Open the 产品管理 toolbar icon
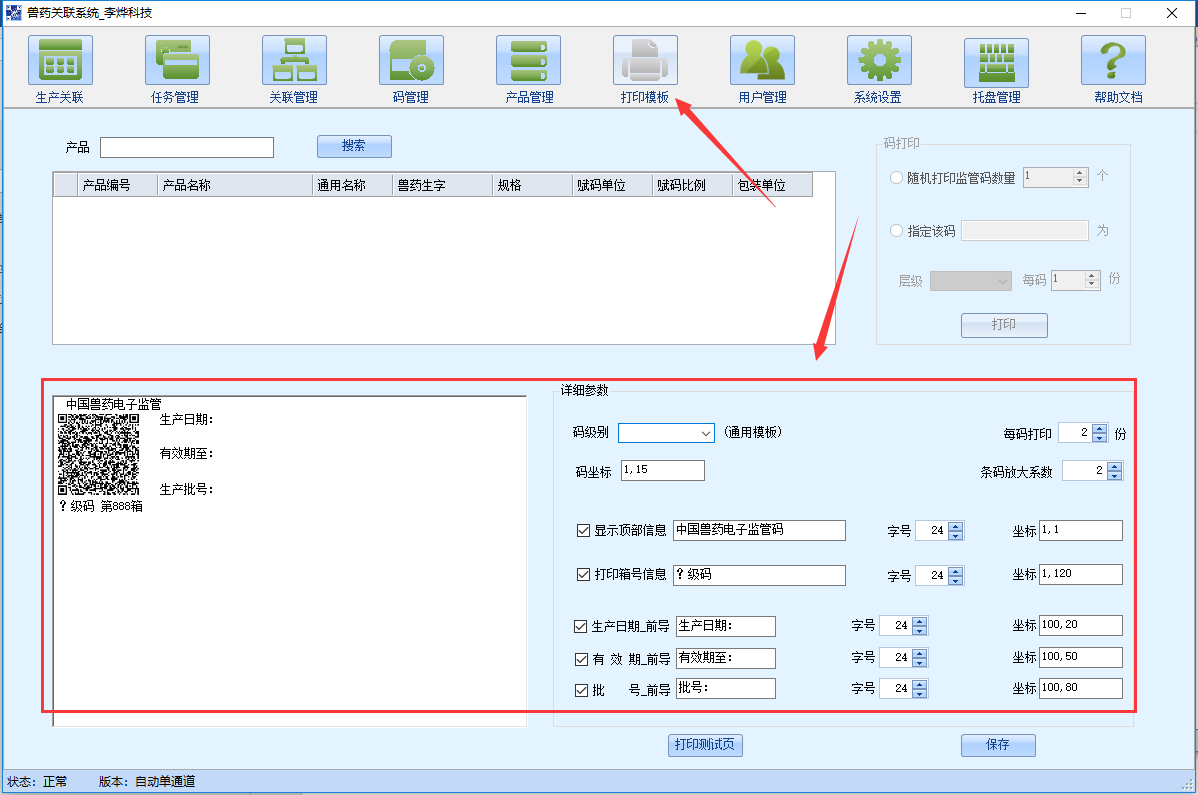This screenshot has height=795, width=1198. (528, 60)
